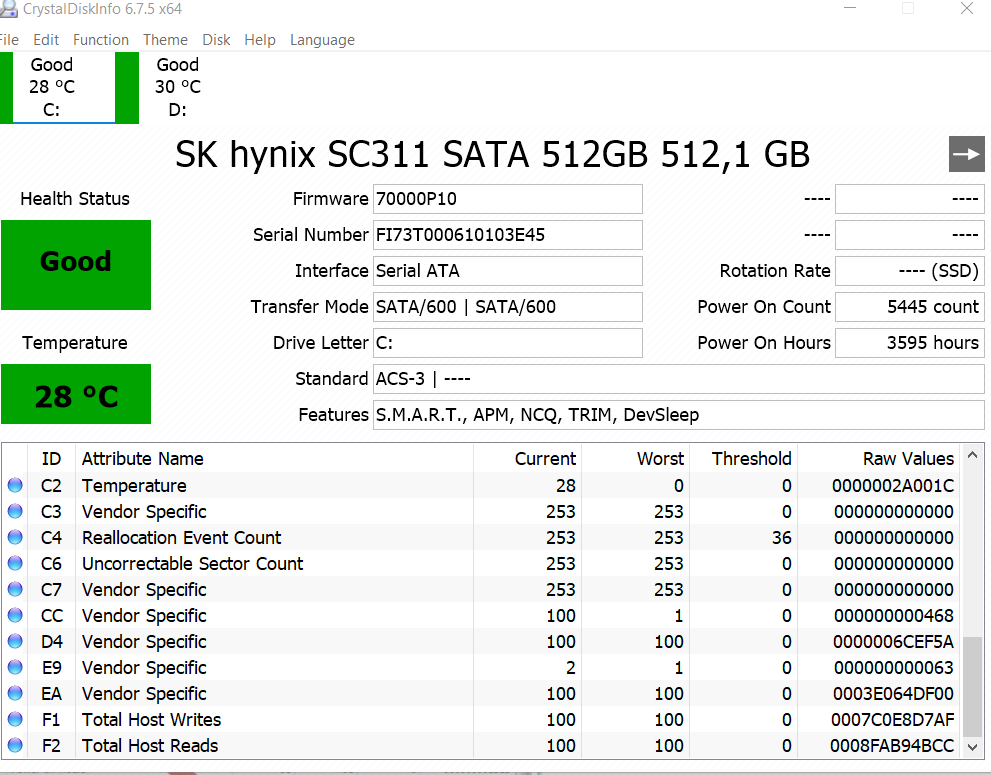Open the Disk menu
This screenshot has height=775, width=991.
[216, 40]
